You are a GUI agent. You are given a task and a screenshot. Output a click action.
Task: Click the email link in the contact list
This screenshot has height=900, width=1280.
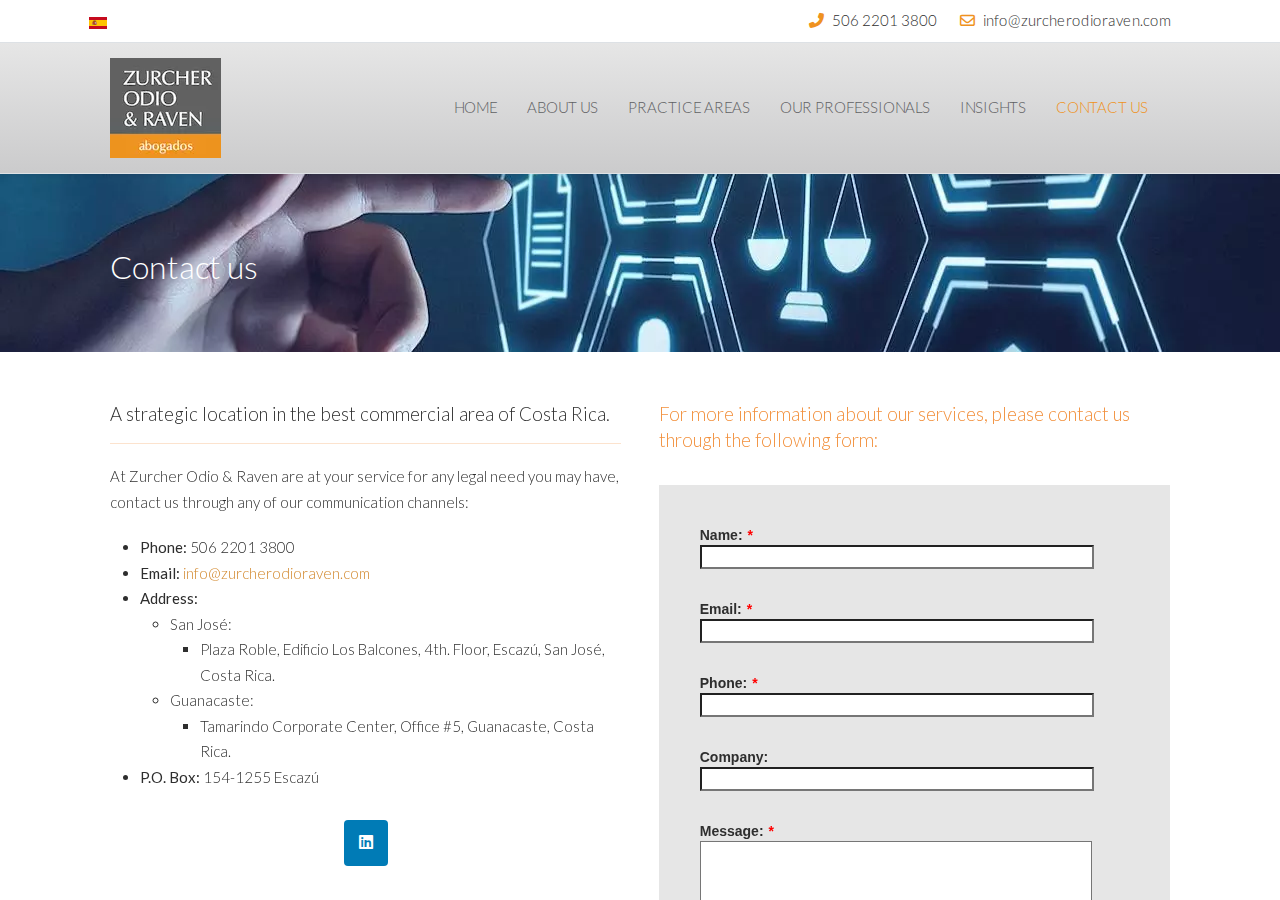point(276,573)
